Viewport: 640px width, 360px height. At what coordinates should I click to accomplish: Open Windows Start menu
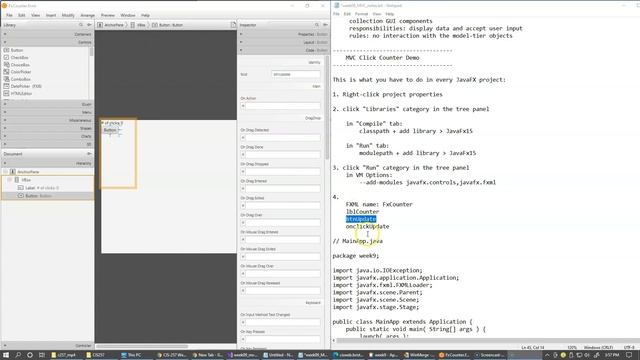(x=6, y=355)
